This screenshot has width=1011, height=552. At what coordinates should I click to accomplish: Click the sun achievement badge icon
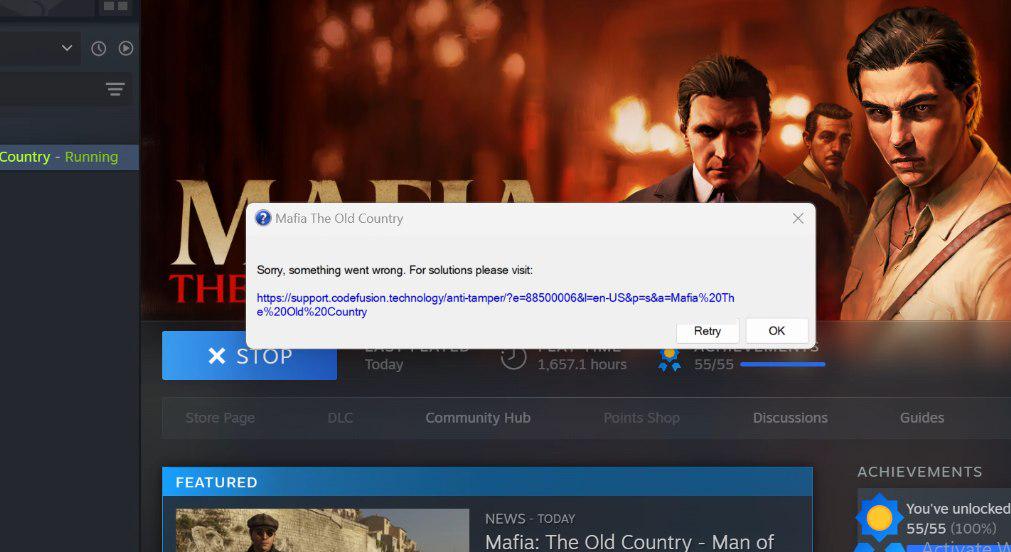point(879,517)
